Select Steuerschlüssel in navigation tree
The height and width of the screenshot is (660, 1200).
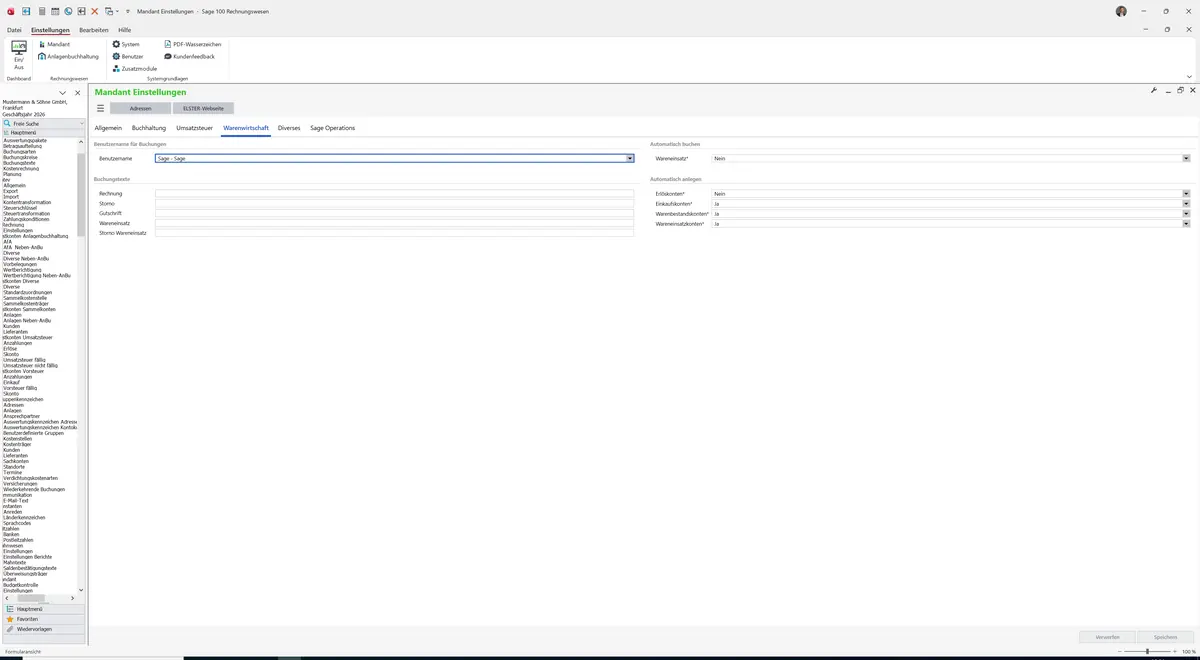click(21, 208)
